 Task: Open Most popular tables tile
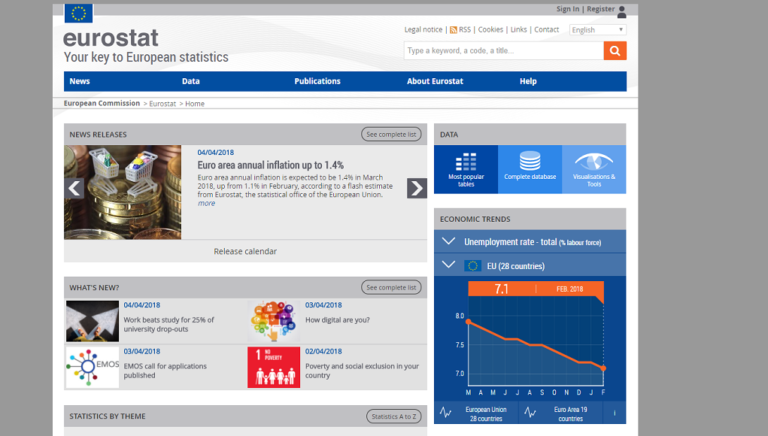pos(466,169)
